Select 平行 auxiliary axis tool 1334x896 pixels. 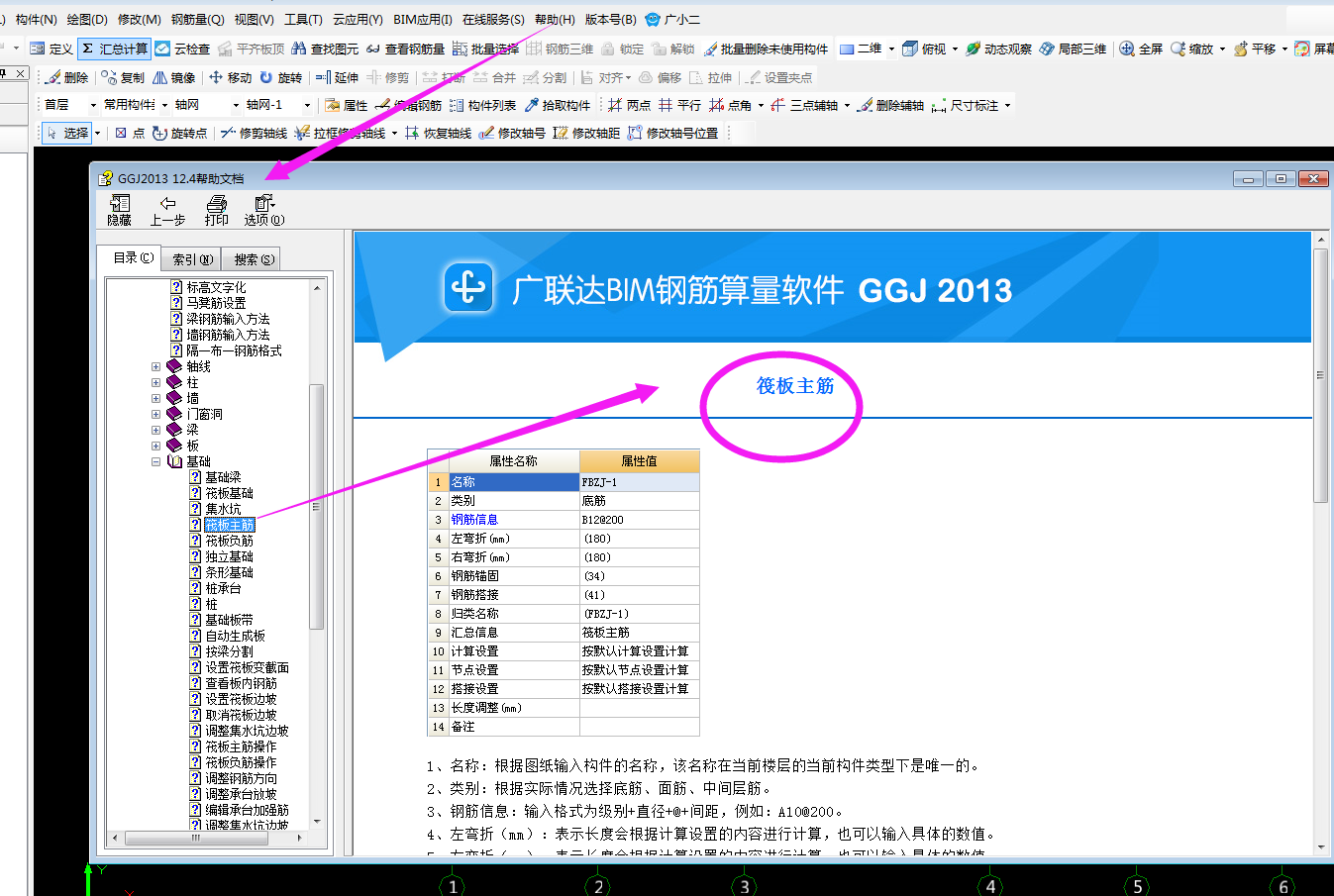tap(679, 105)
